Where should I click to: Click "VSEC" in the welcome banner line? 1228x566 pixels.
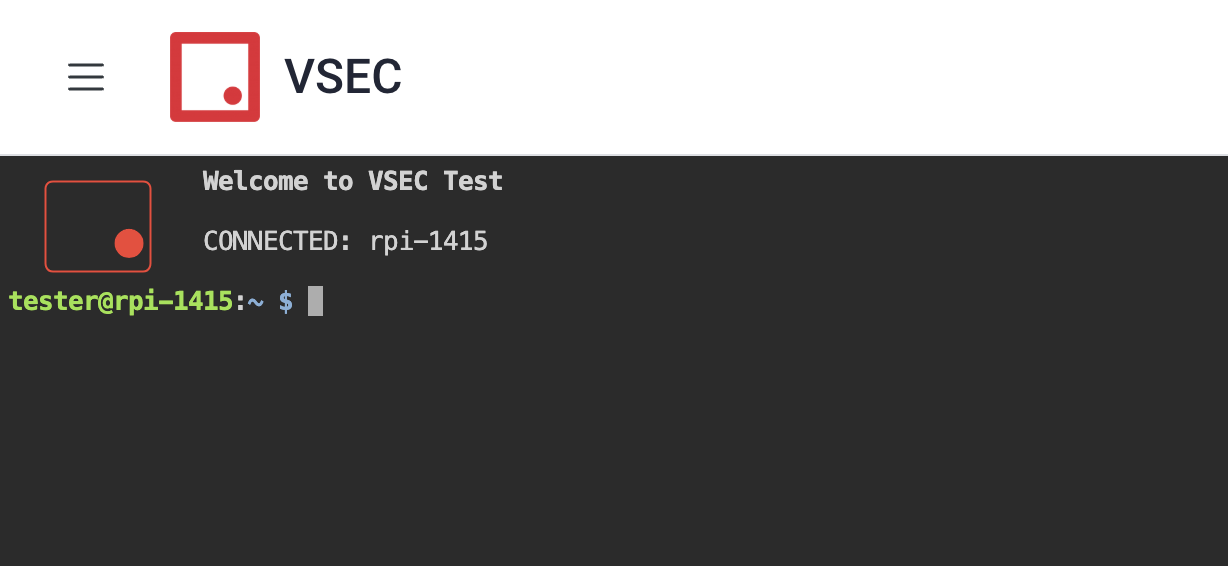[398, 181]
